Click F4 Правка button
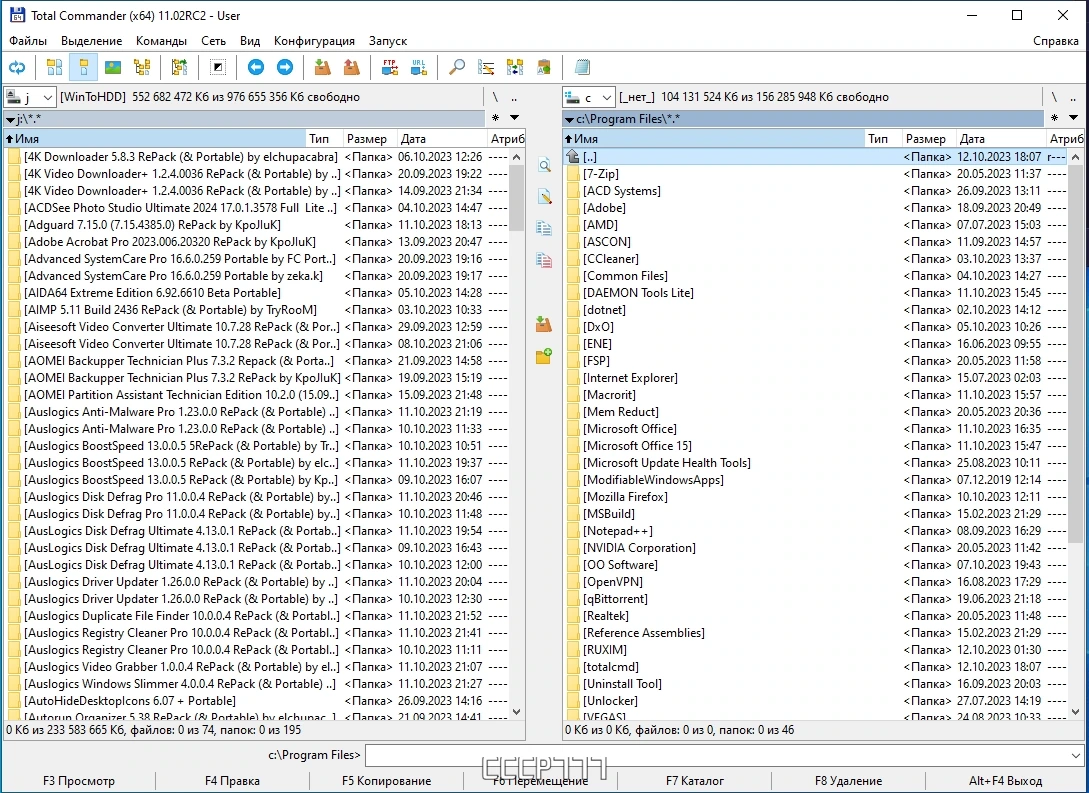Viewport: 1089px width, 793px height. click(x=232, y=781)
